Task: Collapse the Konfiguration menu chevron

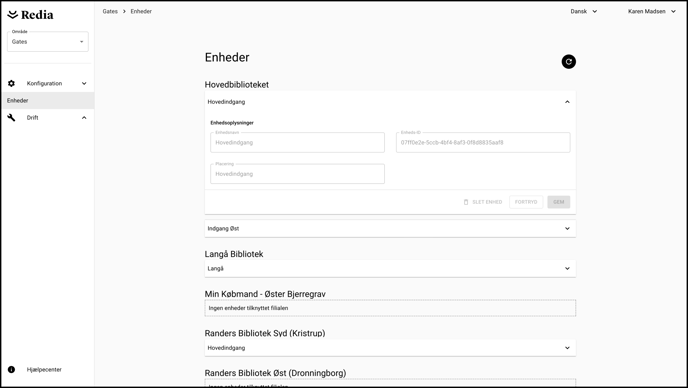Action: 84,83
